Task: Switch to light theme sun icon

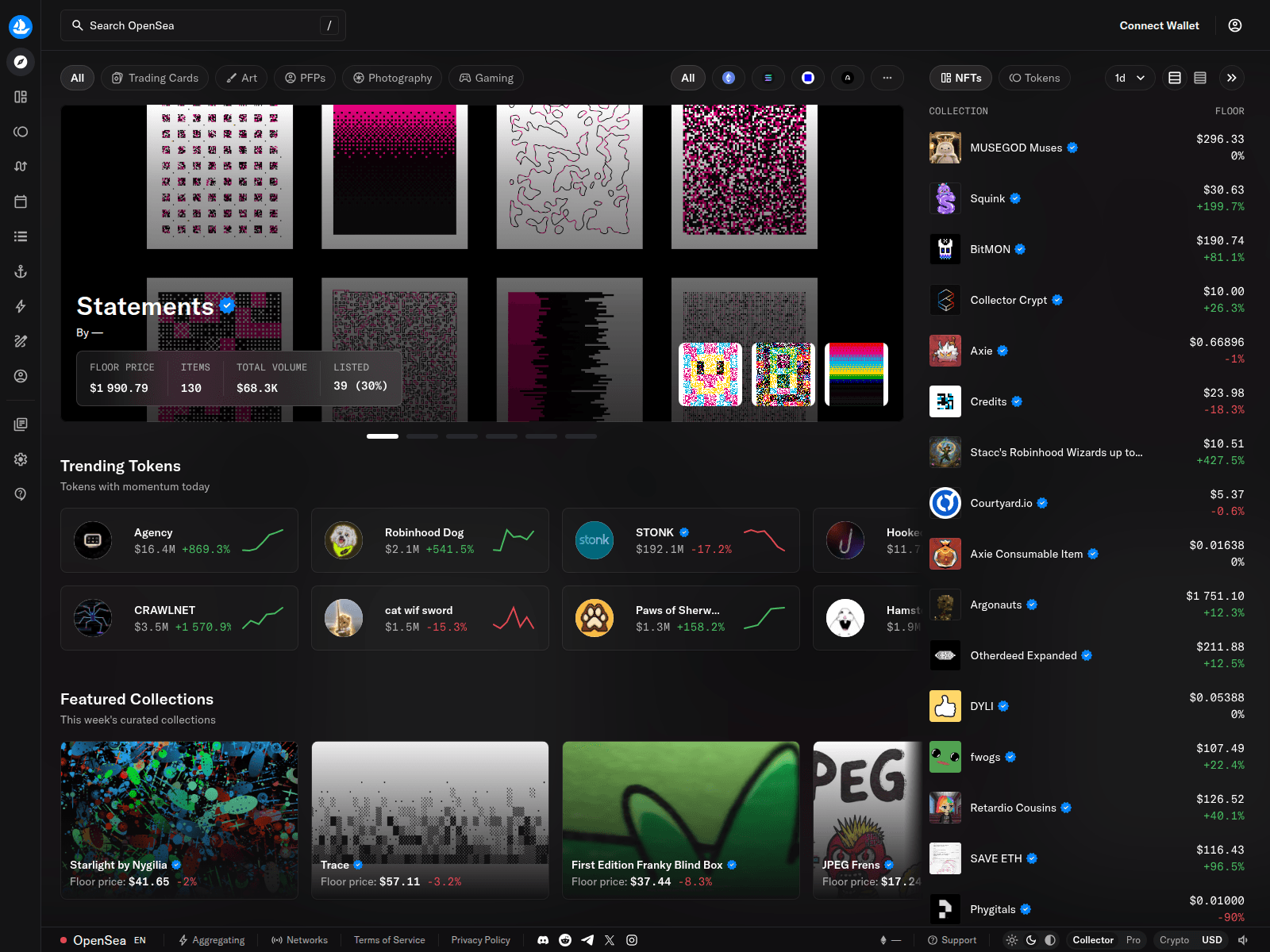Action: point(1012,940)
